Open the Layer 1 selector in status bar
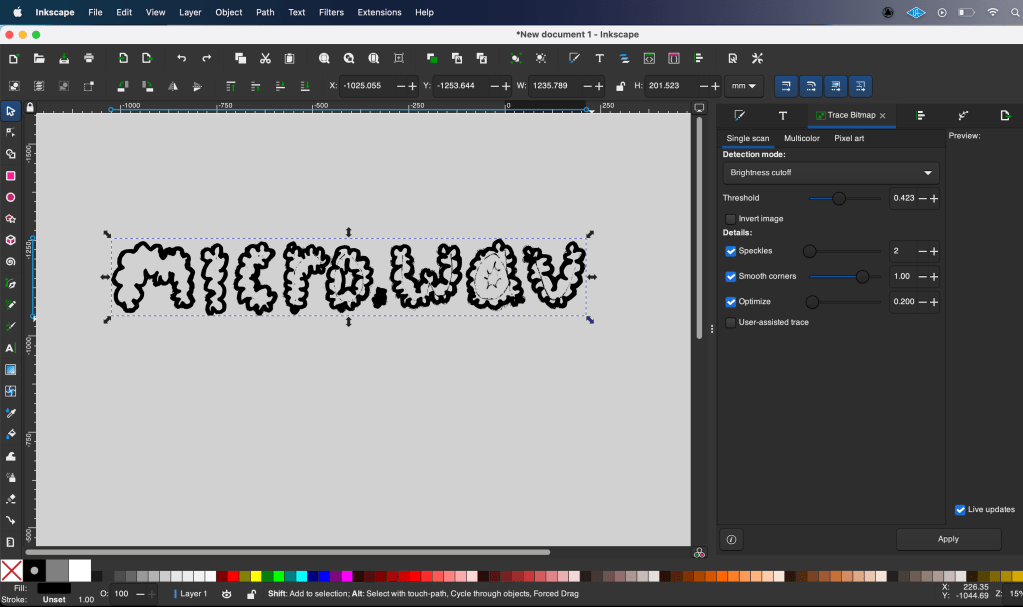Viewport: 1023px width, 607px height. pyautogui.click(x=192, y=594)
